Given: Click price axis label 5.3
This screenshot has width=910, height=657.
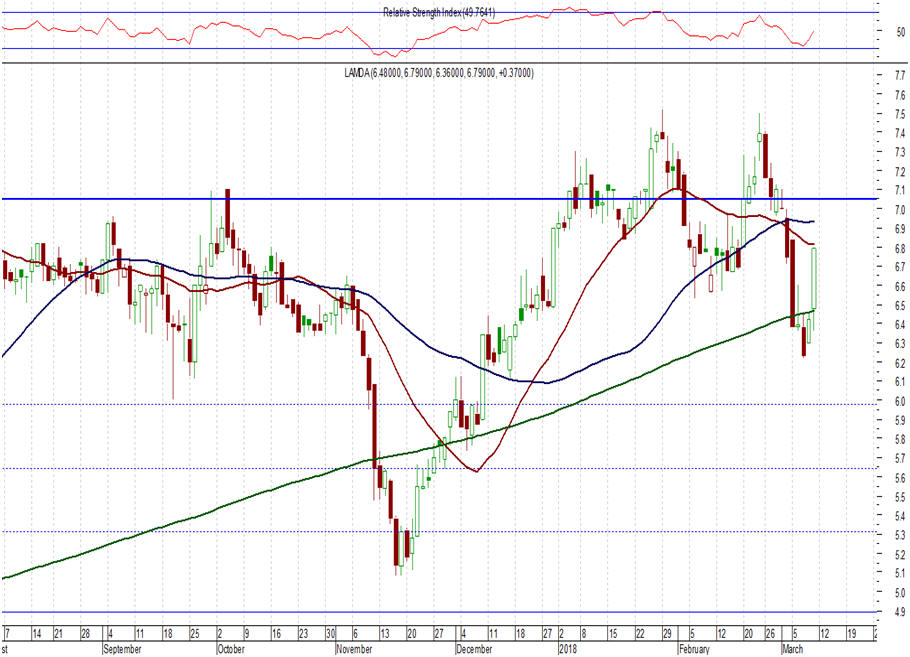Looking at the screenshot, I should click(900, 535).
